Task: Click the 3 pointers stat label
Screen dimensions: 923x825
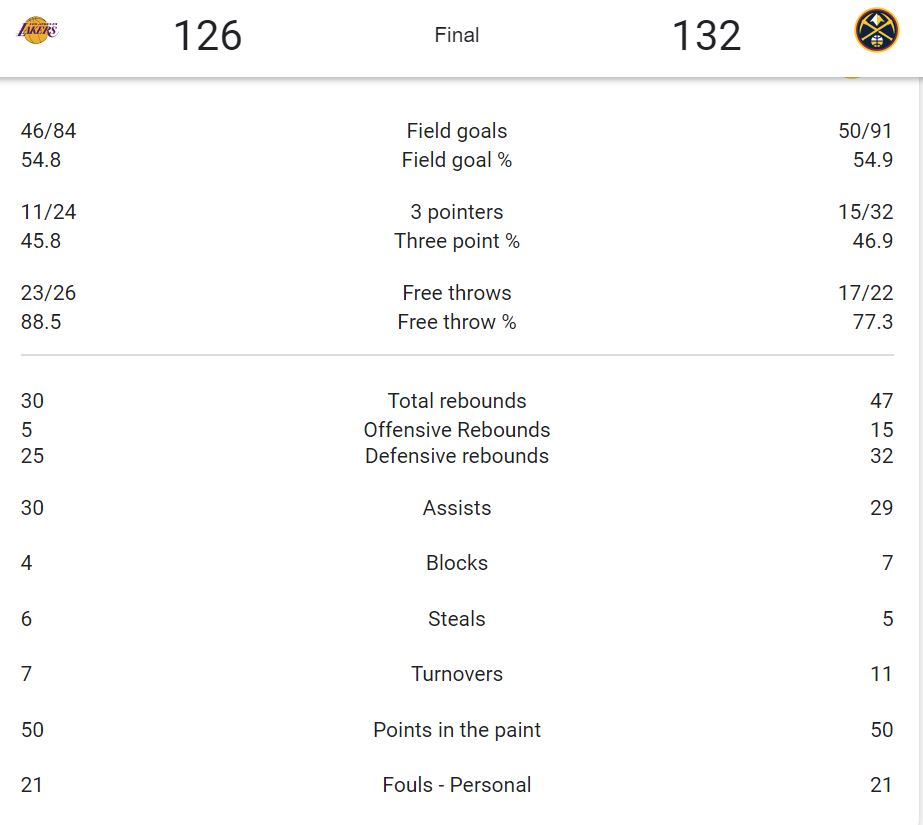Action: [x=457, y=212]
